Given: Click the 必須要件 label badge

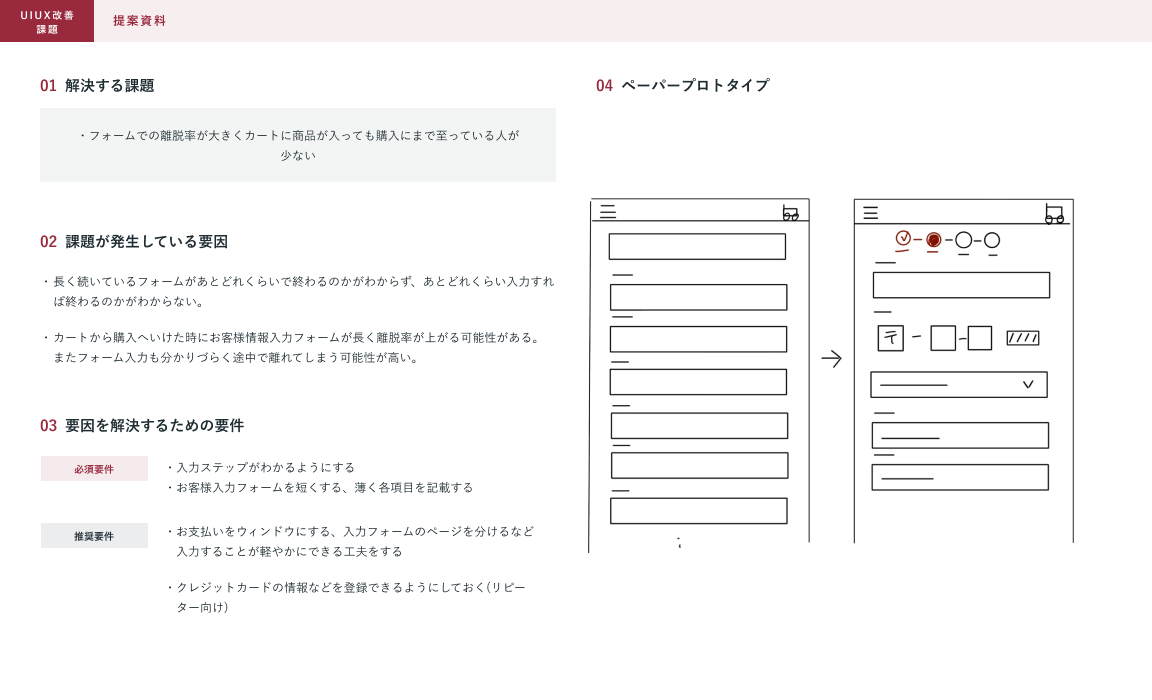Looking at the screenshot, I should click(x=94, y=469).
